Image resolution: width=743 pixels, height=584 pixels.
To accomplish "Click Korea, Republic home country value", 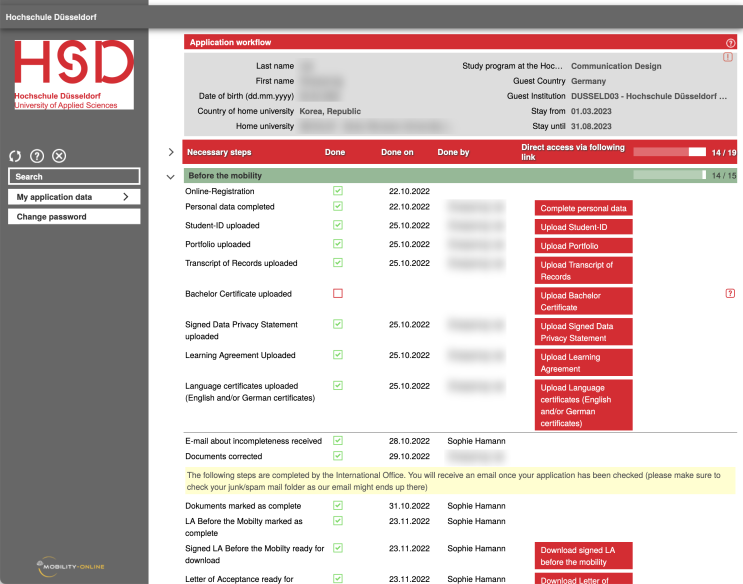I will [x=330, y=111].
